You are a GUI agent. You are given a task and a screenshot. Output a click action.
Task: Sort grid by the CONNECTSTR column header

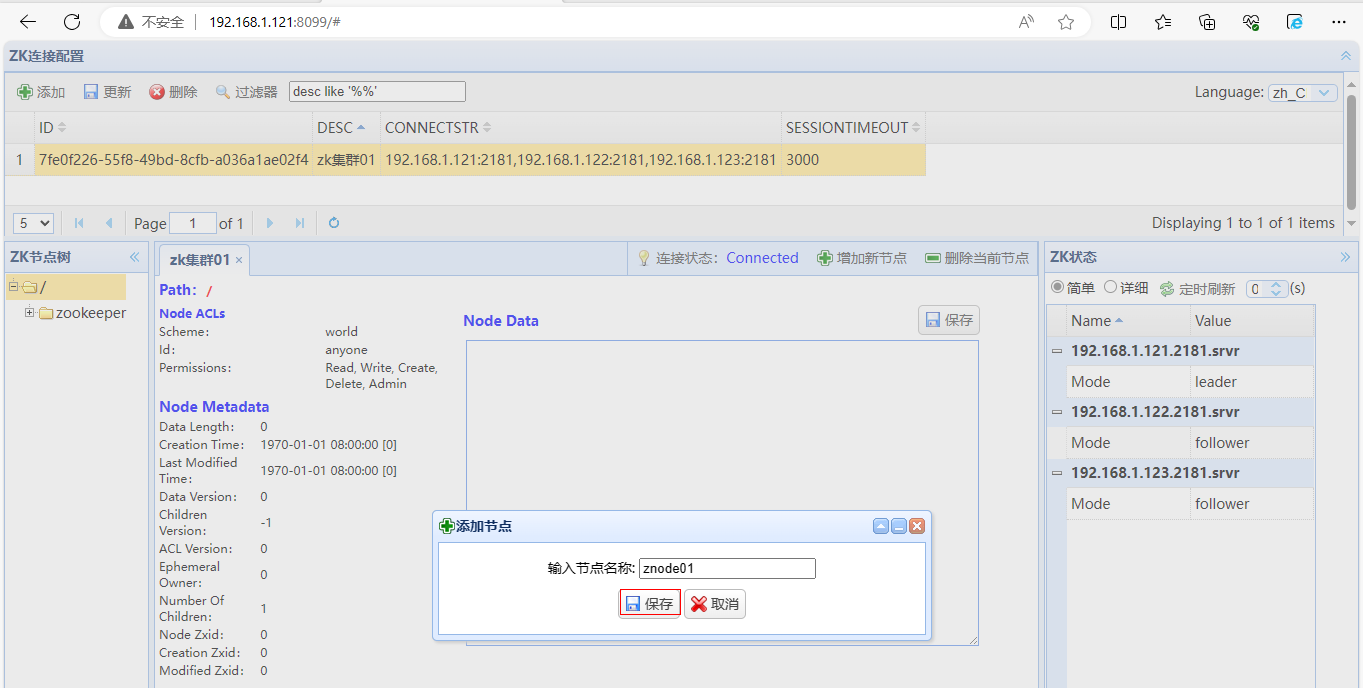click(x=432, y=128)
